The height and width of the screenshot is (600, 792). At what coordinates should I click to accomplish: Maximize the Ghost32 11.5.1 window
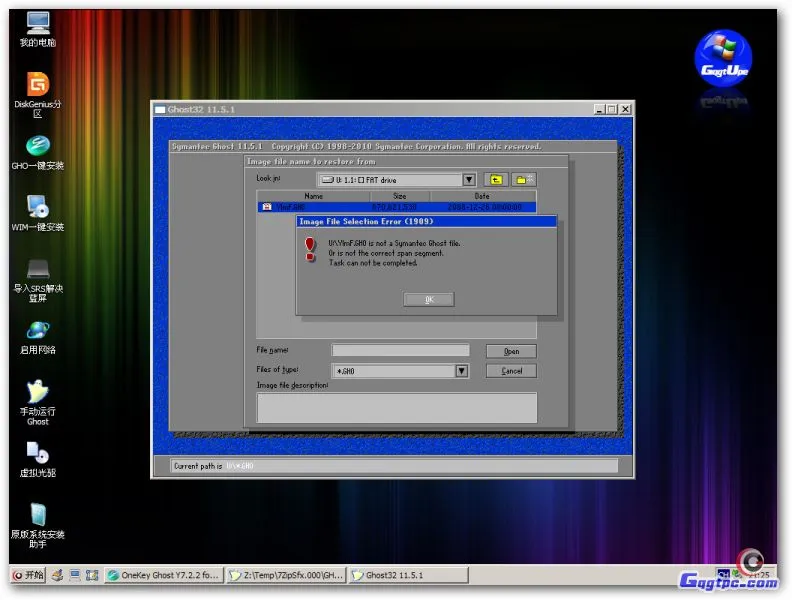(612, 109)
